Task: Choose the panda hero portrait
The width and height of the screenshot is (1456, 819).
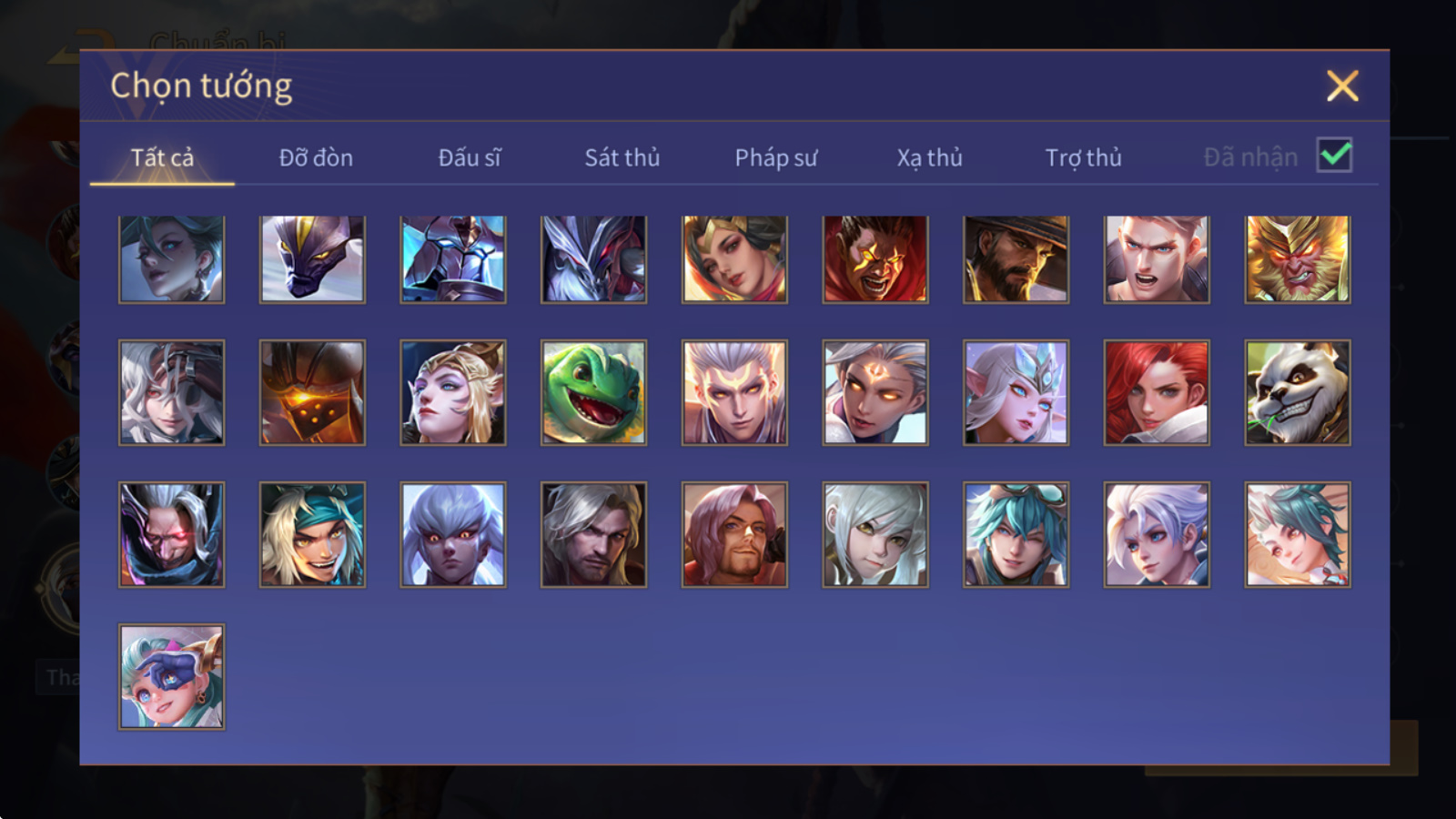Action: 1298,392
